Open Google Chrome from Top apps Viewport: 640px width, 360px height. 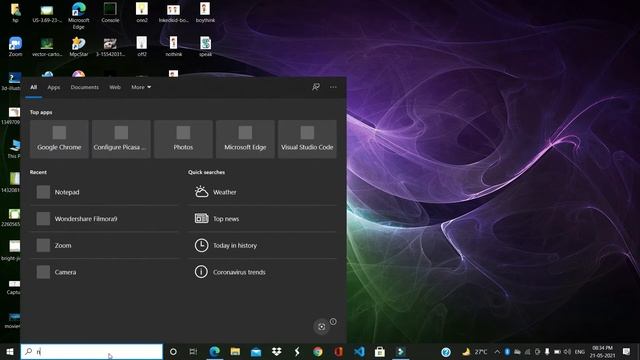pos(59,139)
